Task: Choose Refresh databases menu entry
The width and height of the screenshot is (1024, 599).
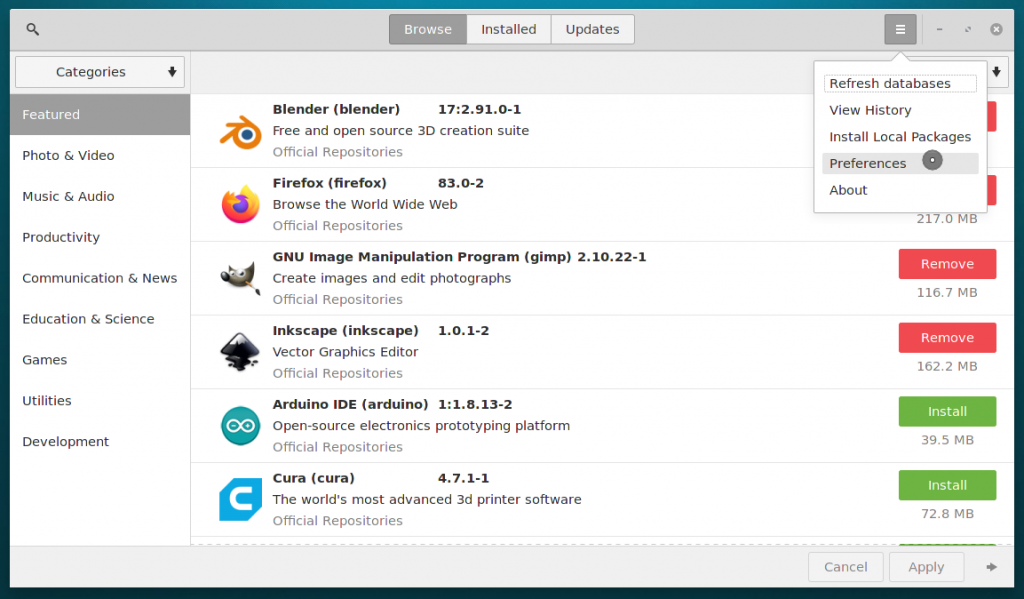Action: pos(890,84)
